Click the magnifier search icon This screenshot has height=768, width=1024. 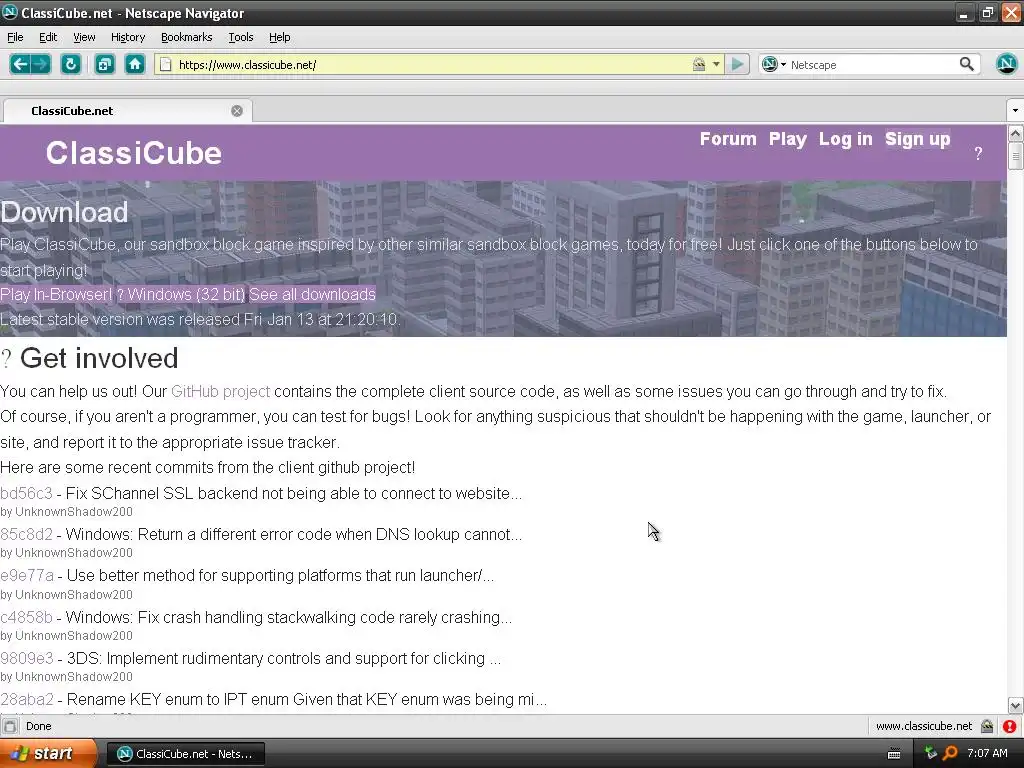pyautogui.click(x=967, y=64)
